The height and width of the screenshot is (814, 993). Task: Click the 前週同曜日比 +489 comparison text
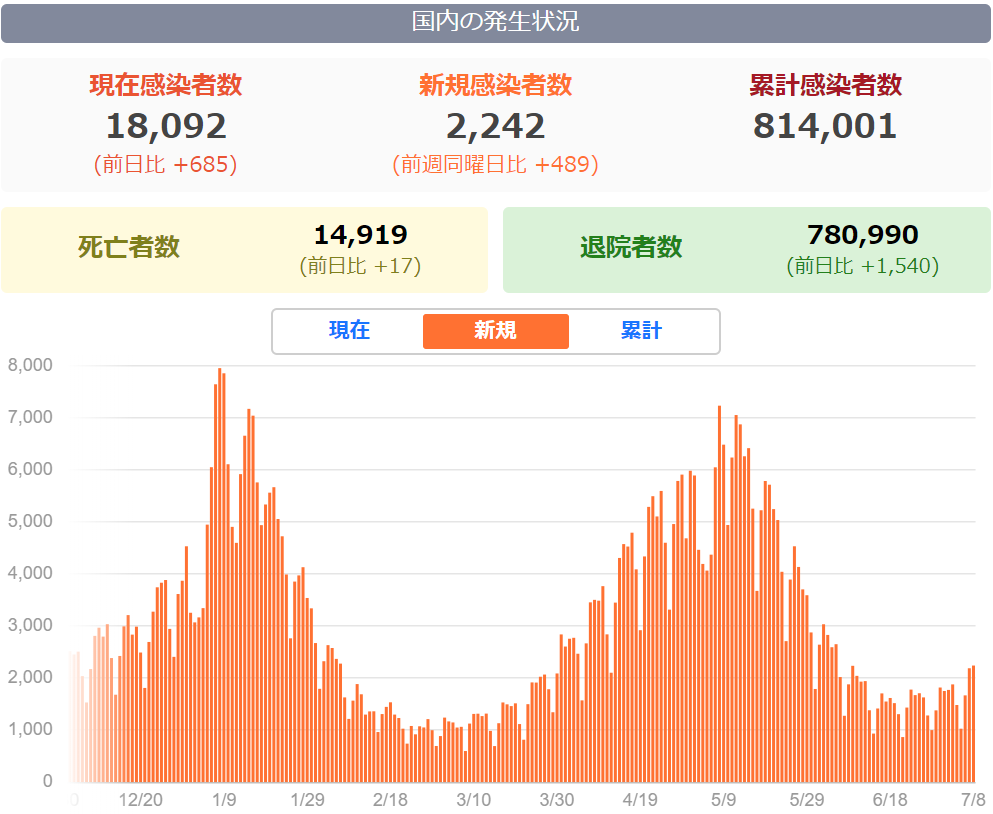pos(495,165)
